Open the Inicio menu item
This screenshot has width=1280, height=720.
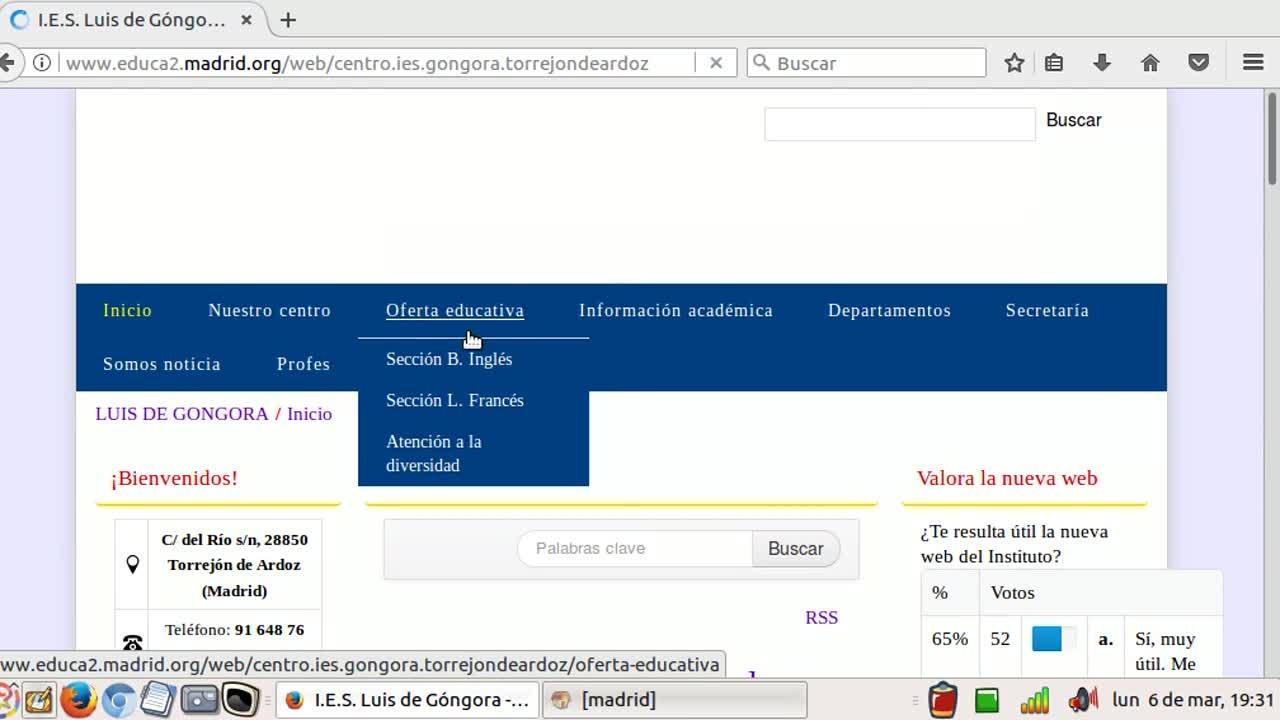point(127,310)
